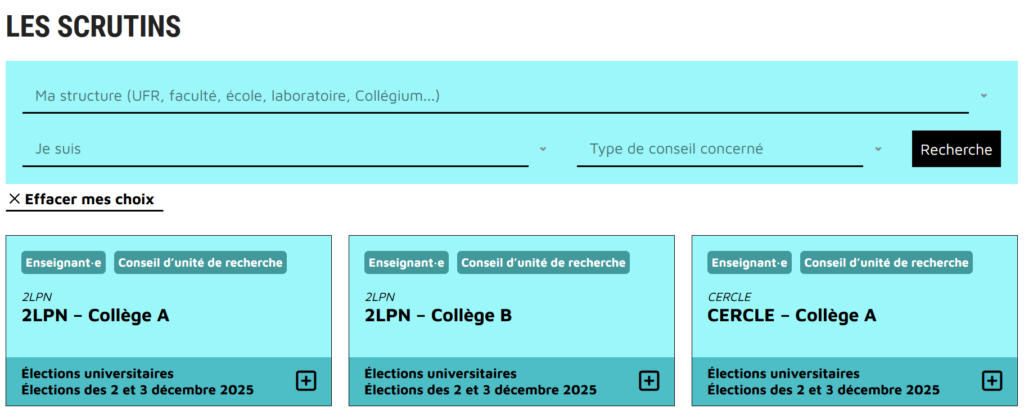Open the 2LPN – Collège B title
The image size is (1024, 409).
tap(438, 316)
